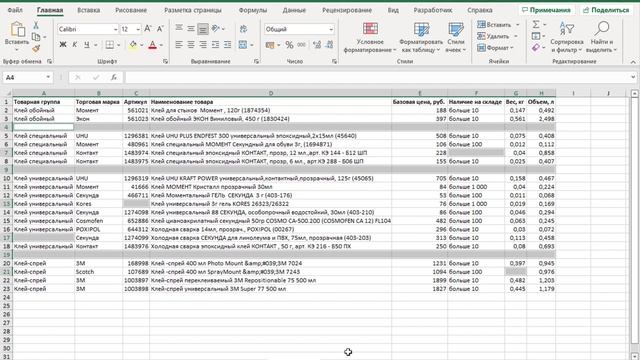Click the select all corner triangle
Screen dimensions: 640x360
tap(7, 93)
